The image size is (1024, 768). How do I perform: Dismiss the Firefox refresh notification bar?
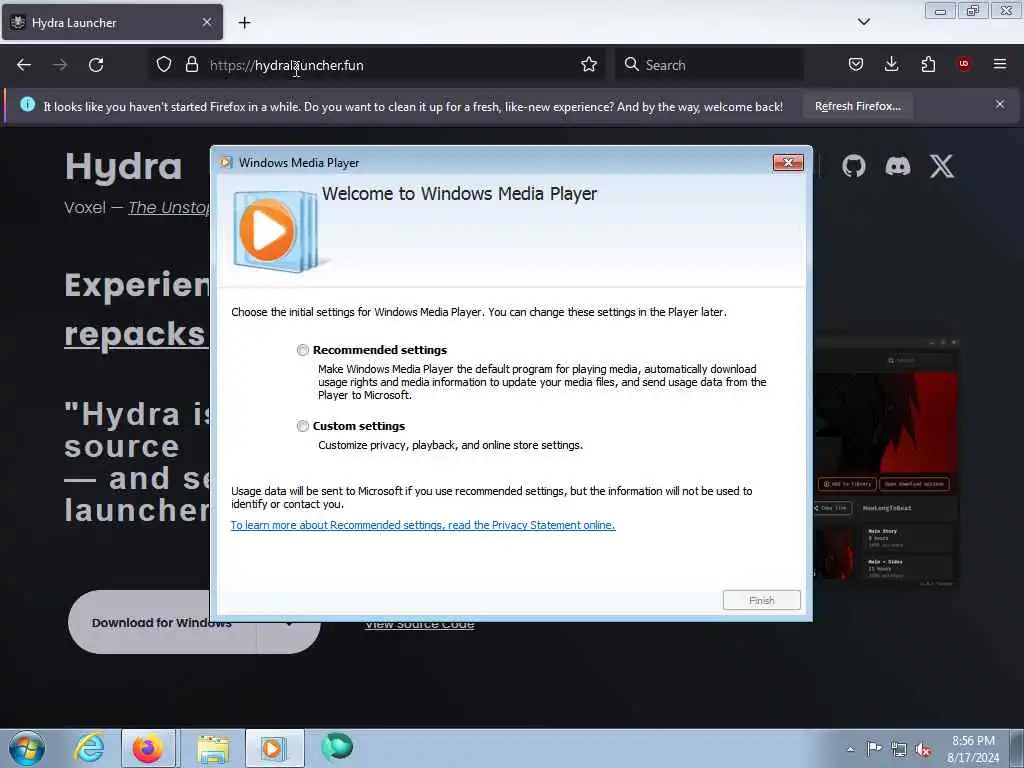pos(999,104)
